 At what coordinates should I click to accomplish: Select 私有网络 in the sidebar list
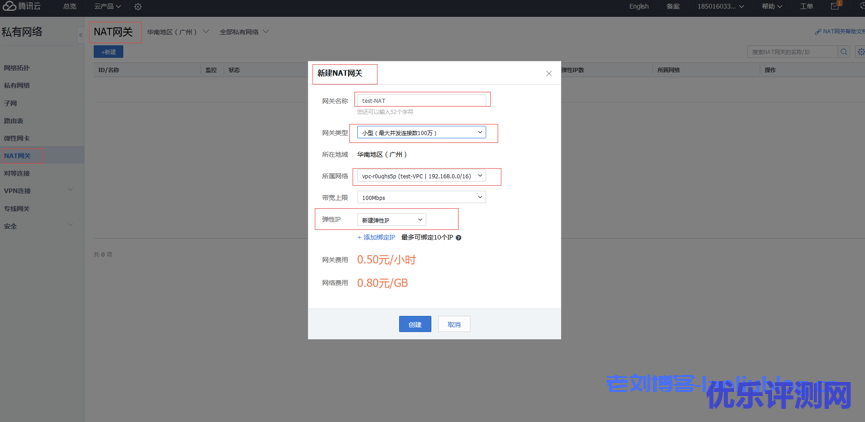pos(17,86)
